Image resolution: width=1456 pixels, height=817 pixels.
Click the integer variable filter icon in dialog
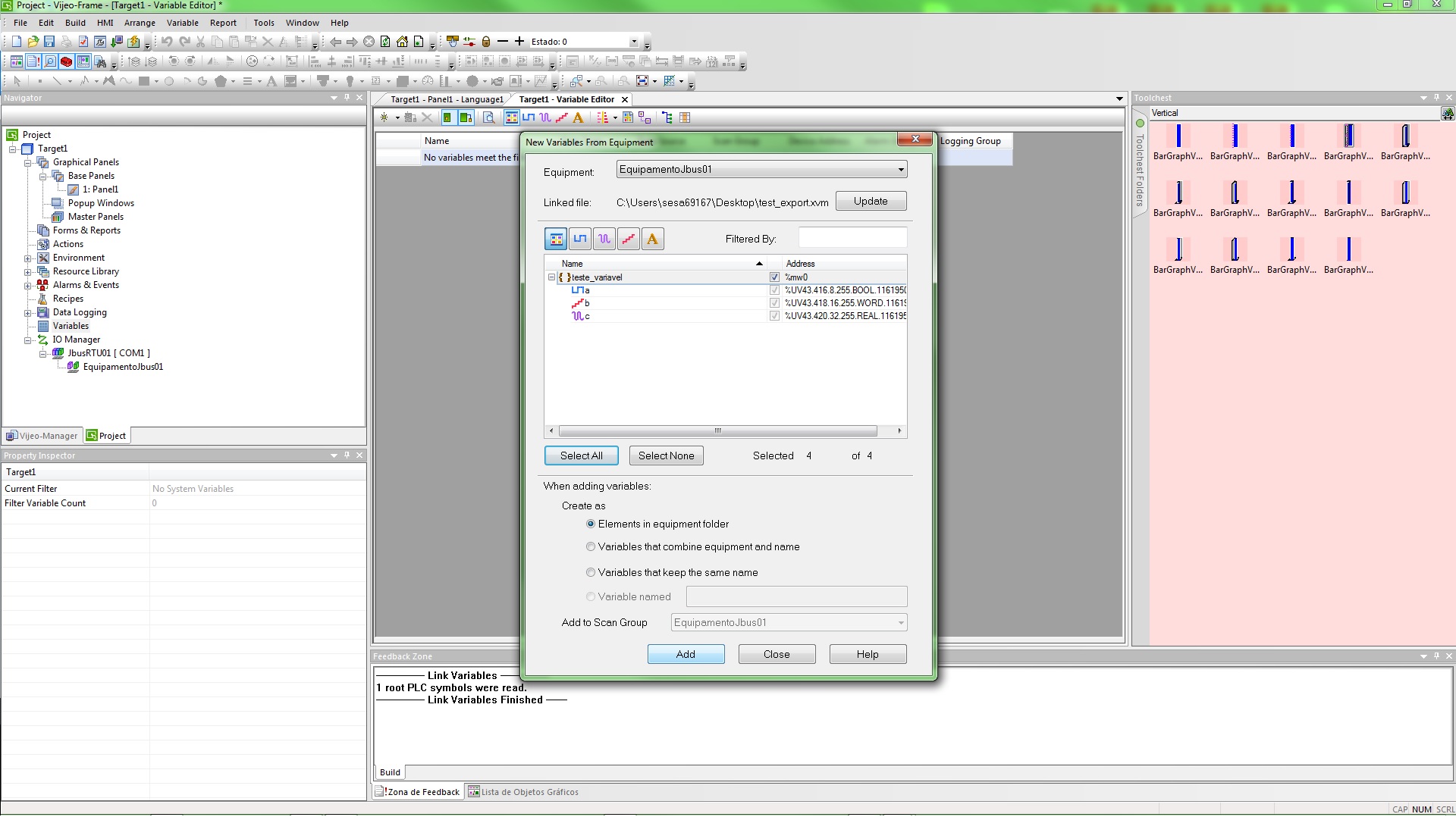click(x=628, y=239)
